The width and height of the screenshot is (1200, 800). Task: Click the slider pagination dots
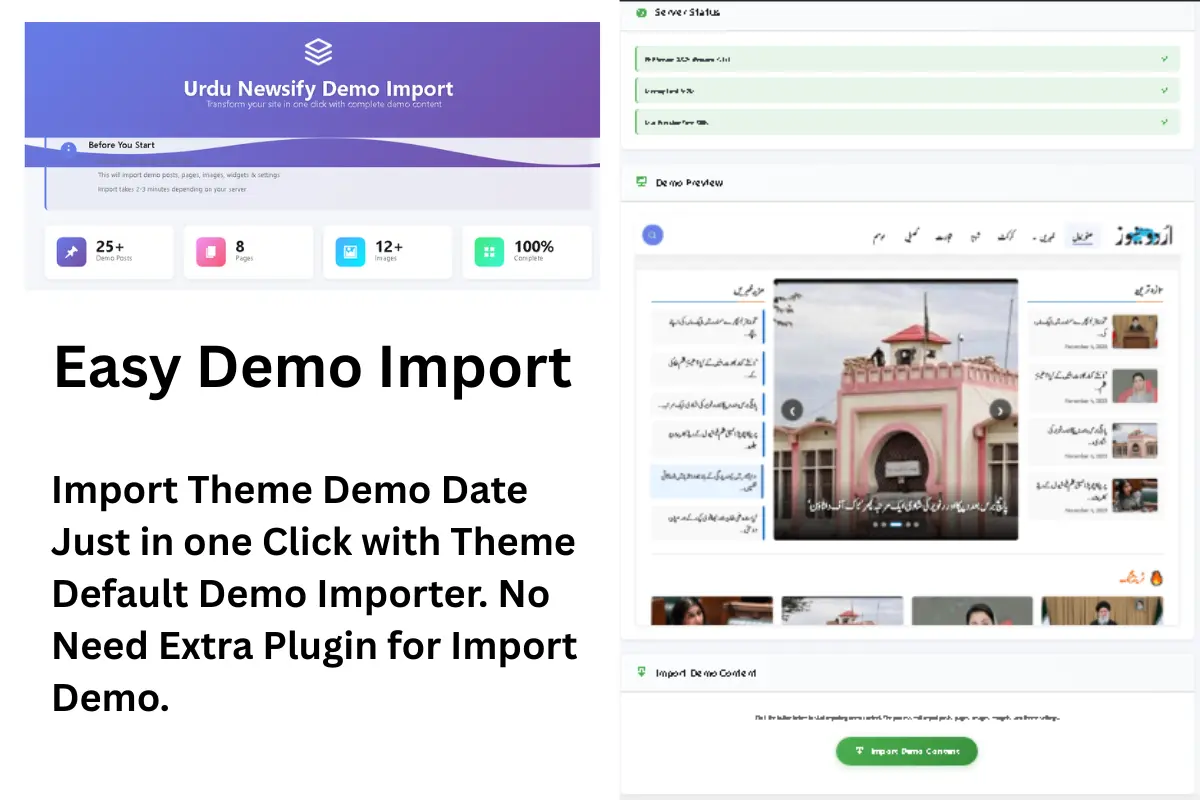point(896,524)
